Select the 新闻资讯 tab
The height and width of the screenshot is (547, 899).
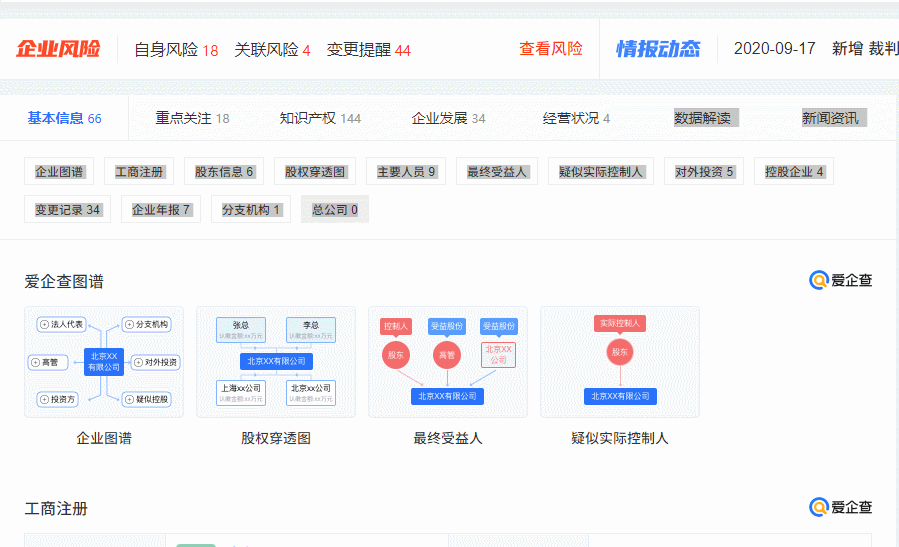(834, 118)
